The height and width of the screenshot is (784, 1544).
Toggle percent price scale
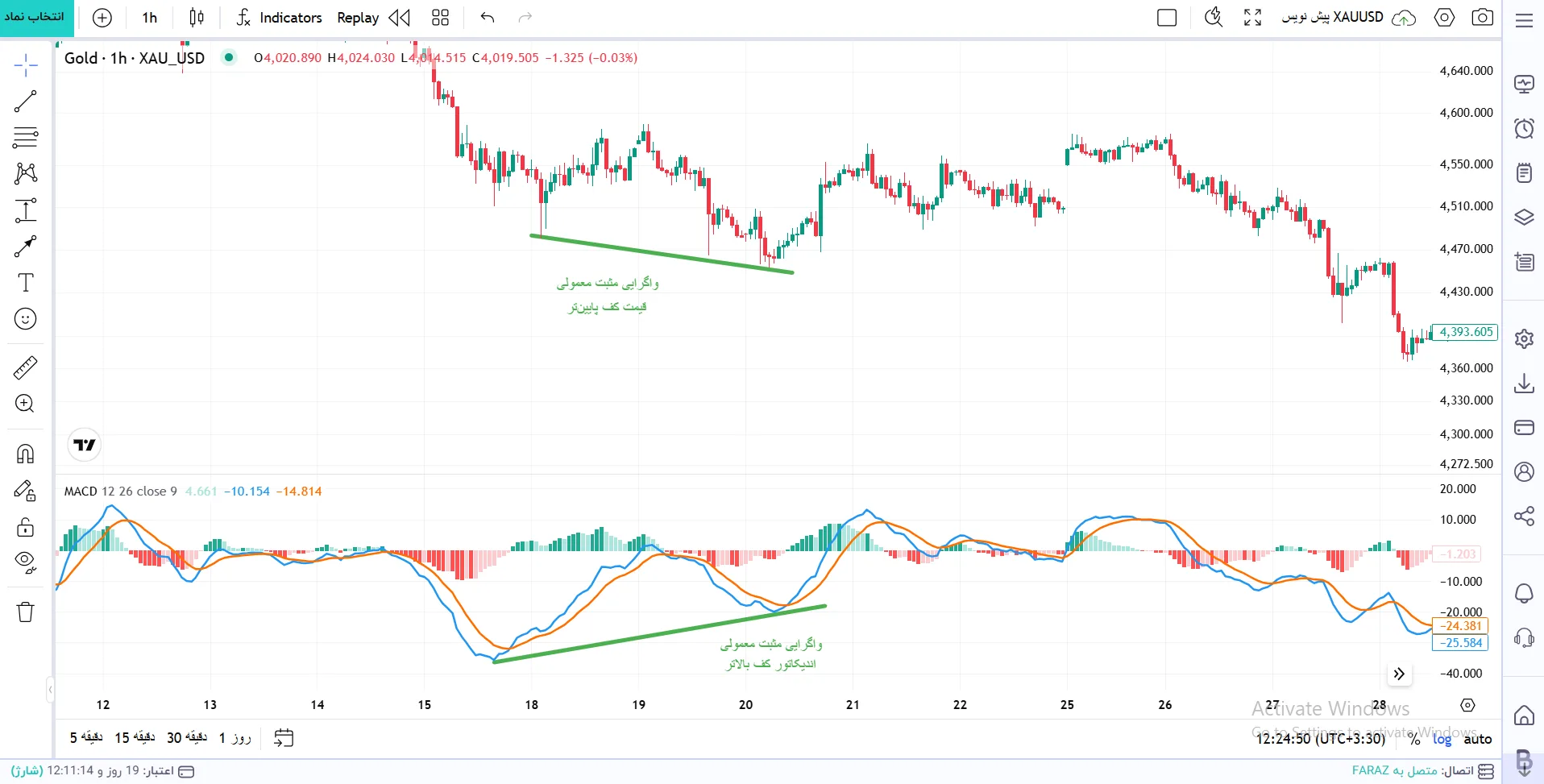coord(1414,739)
